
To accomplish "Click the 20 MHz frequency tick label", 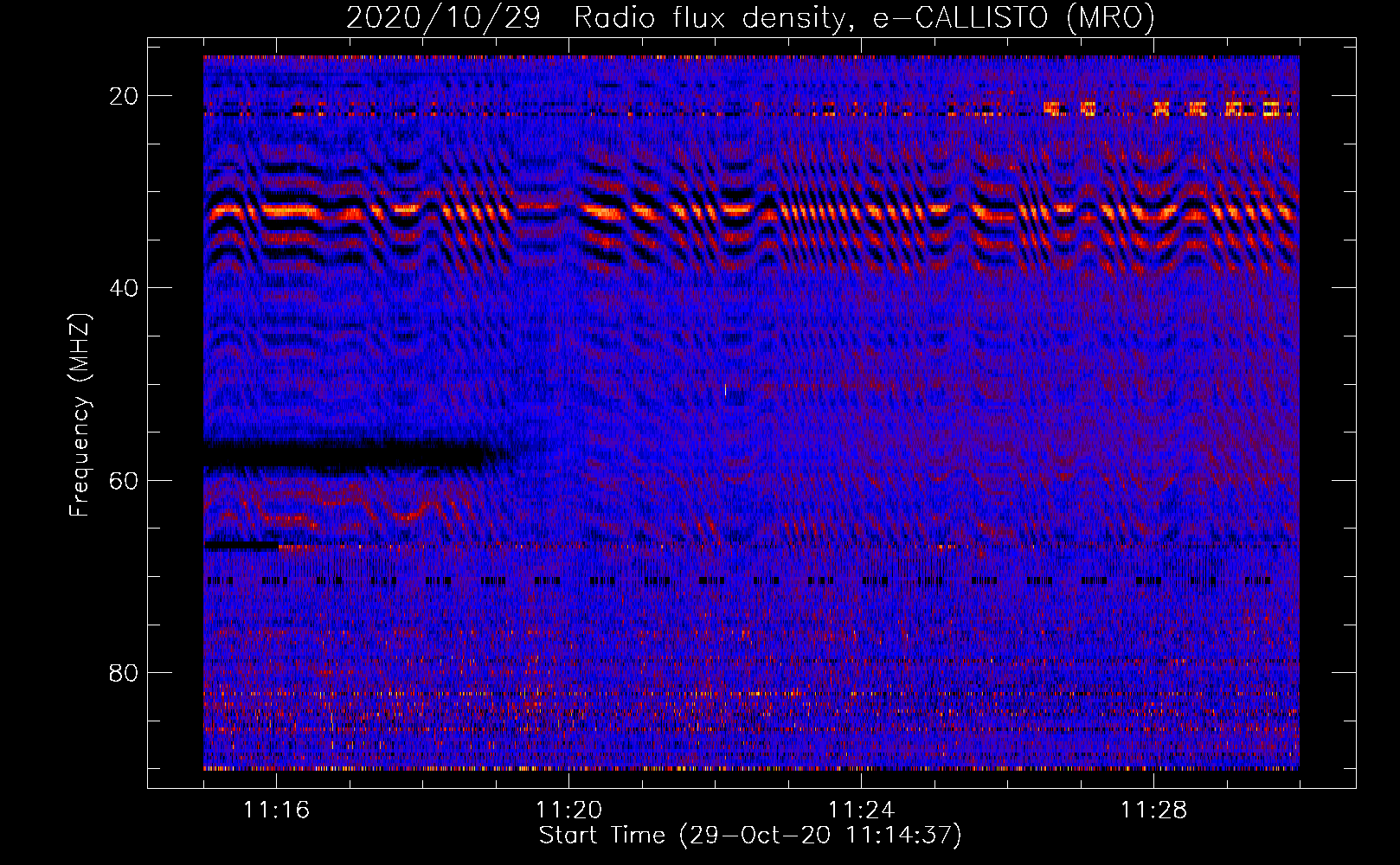I will coord(124,96).
